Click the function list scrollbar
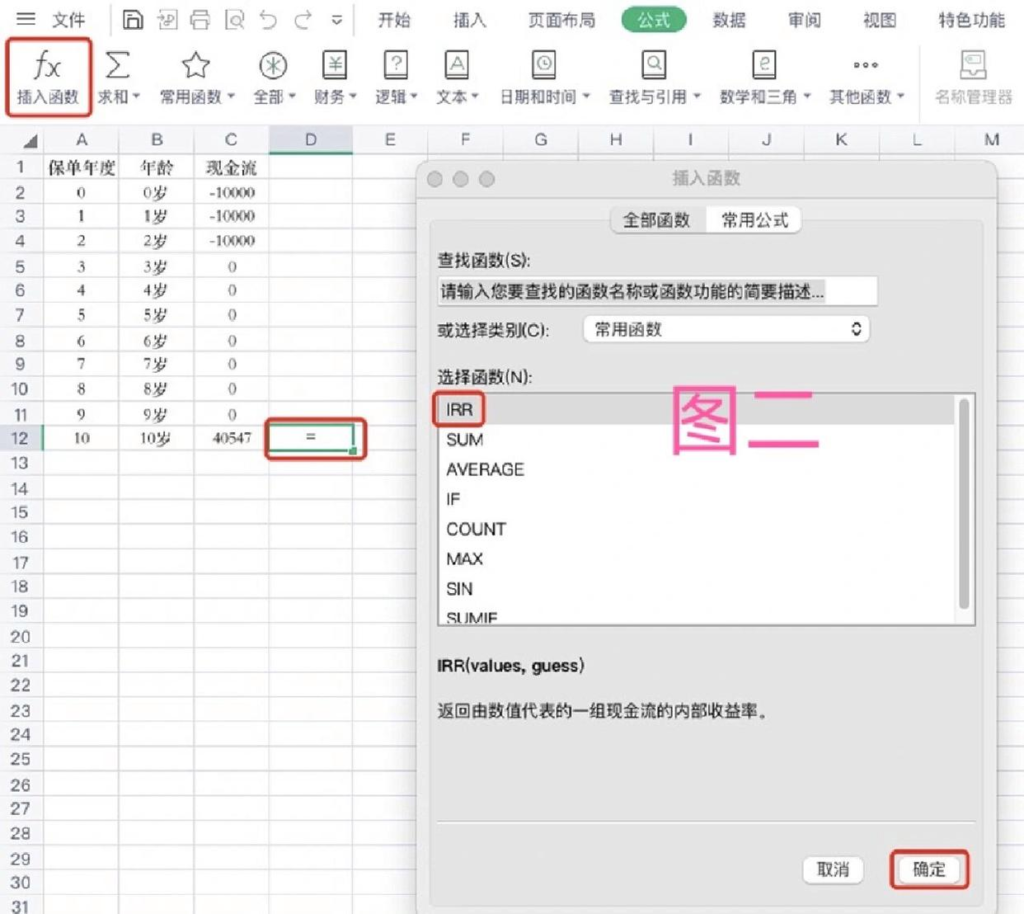Screen dimensions: 1024x914 click(x=964, y=503)
